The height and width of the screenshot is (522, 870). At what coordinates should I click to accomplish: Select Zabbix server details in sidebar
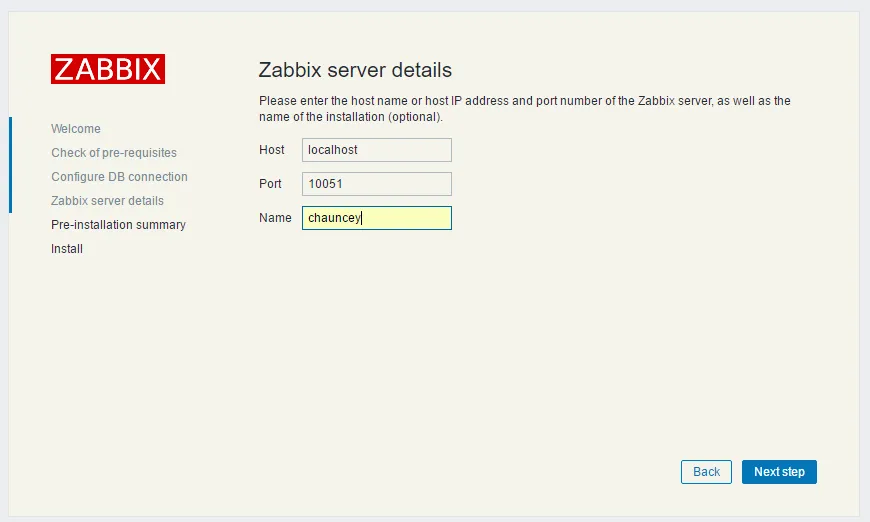coord(107,201)
